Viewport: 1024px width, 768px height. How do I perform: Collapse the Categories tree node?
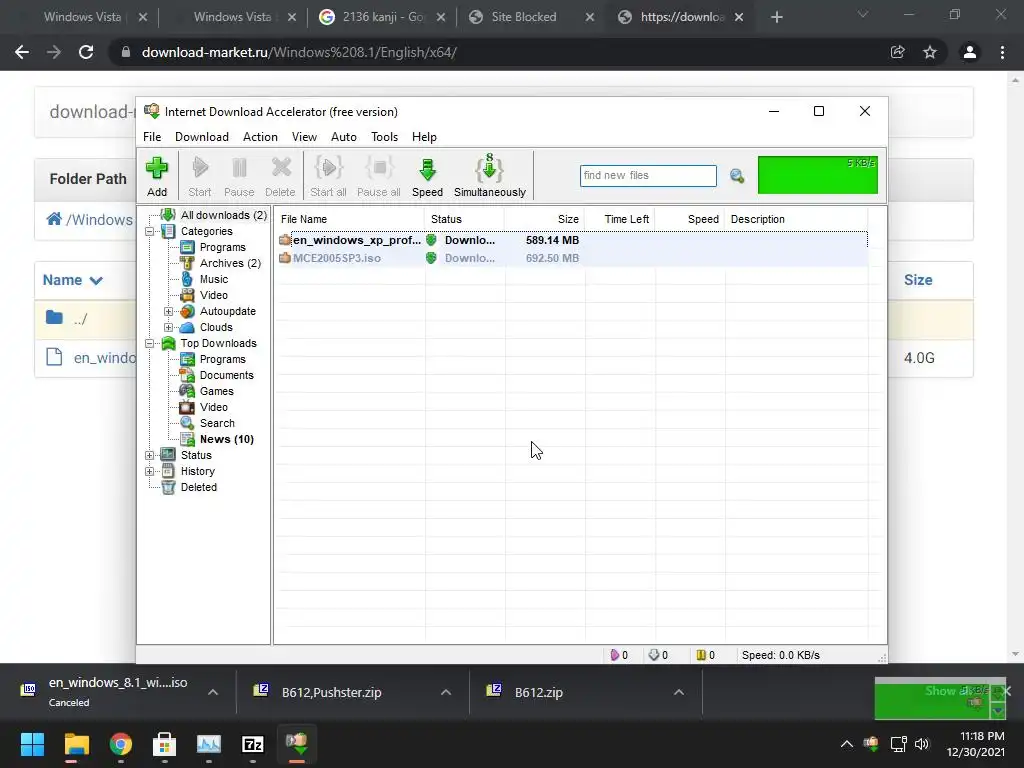[150, 231]
